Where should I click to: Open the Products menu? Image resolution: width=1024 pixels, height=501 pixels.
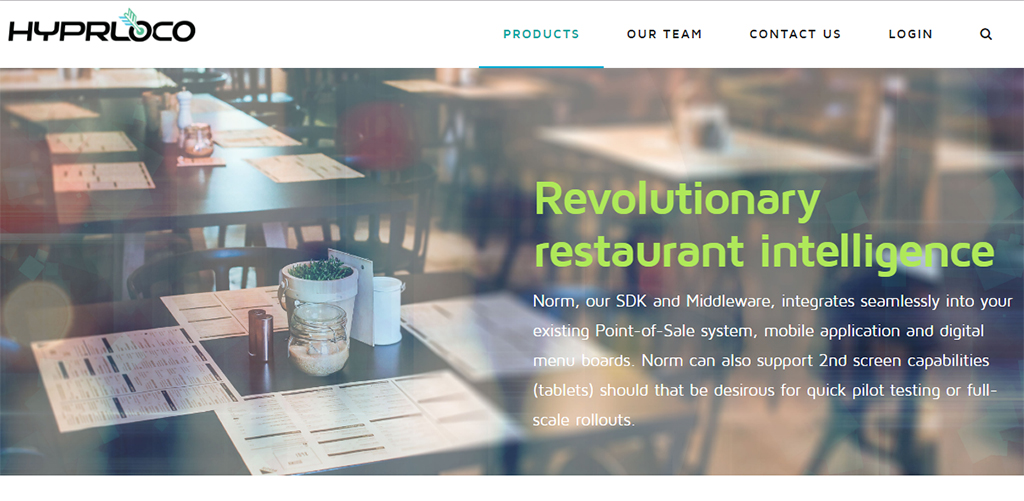point(541,34)
